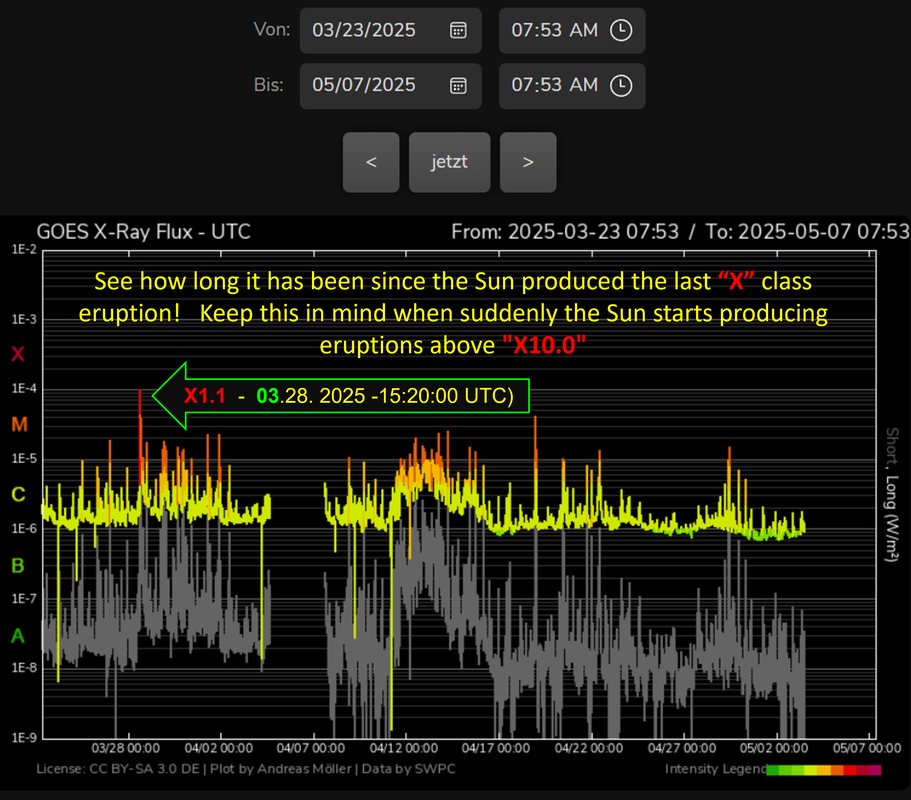Click the 1E-9 axis value
This screenshot has width=911, height=800.
click(x=24, y=738)
